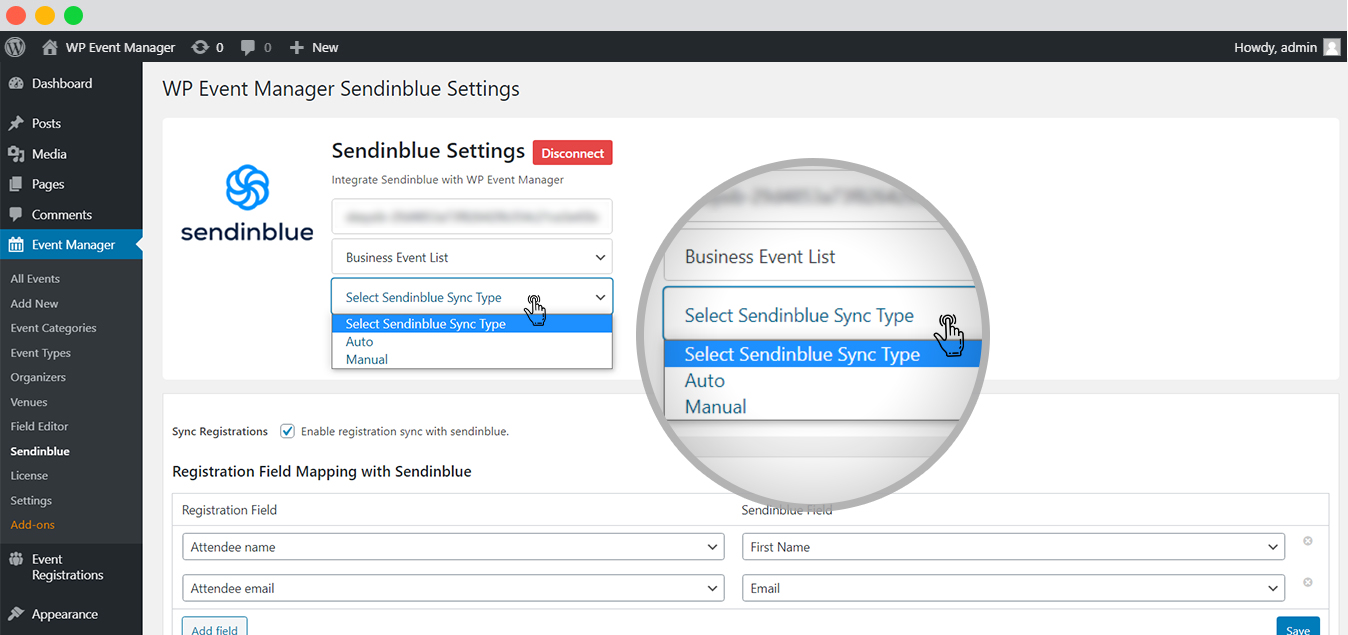
Task: Remove the Attendee email mapping row
Action: 1307,582
